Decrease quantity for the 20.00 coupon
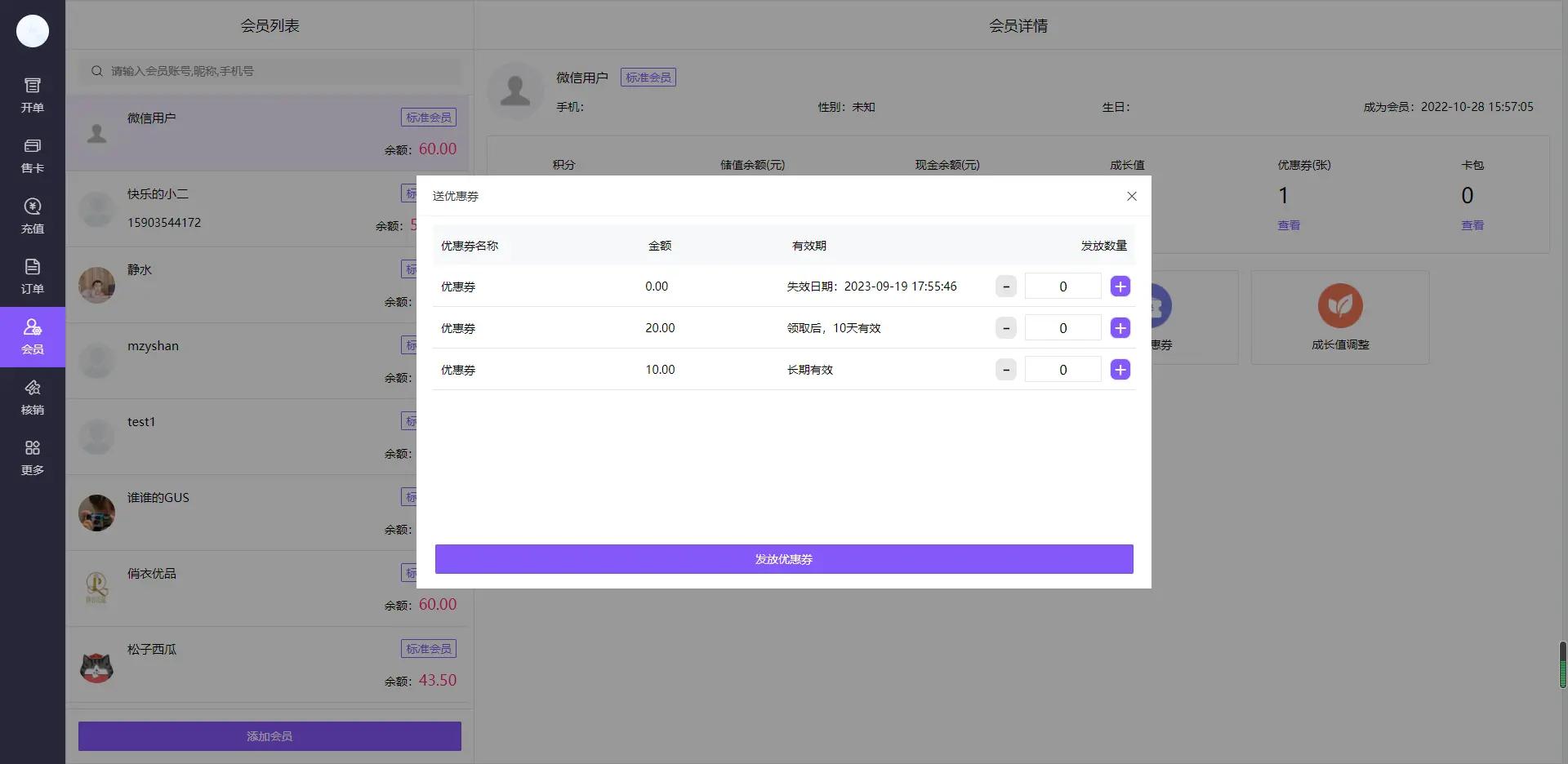Image resolution: width=1568 pixels, height=764 pixels. [1005, 328]
